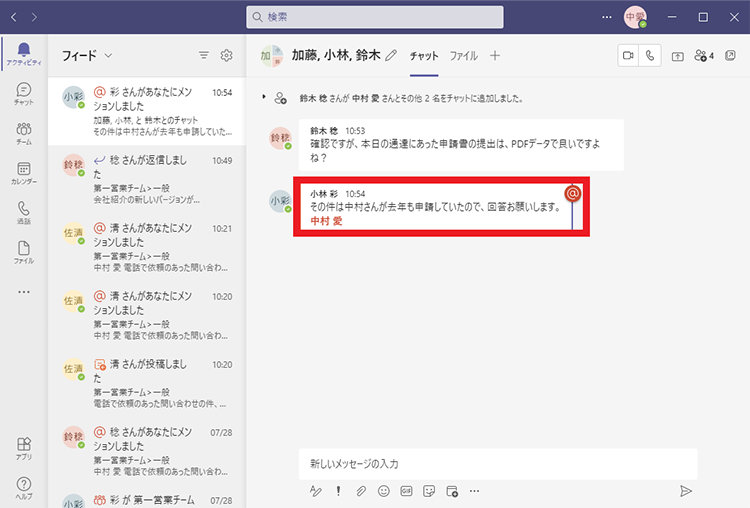Send the message with arrow icon
The image size is (750, 508).
pos(685,491)
